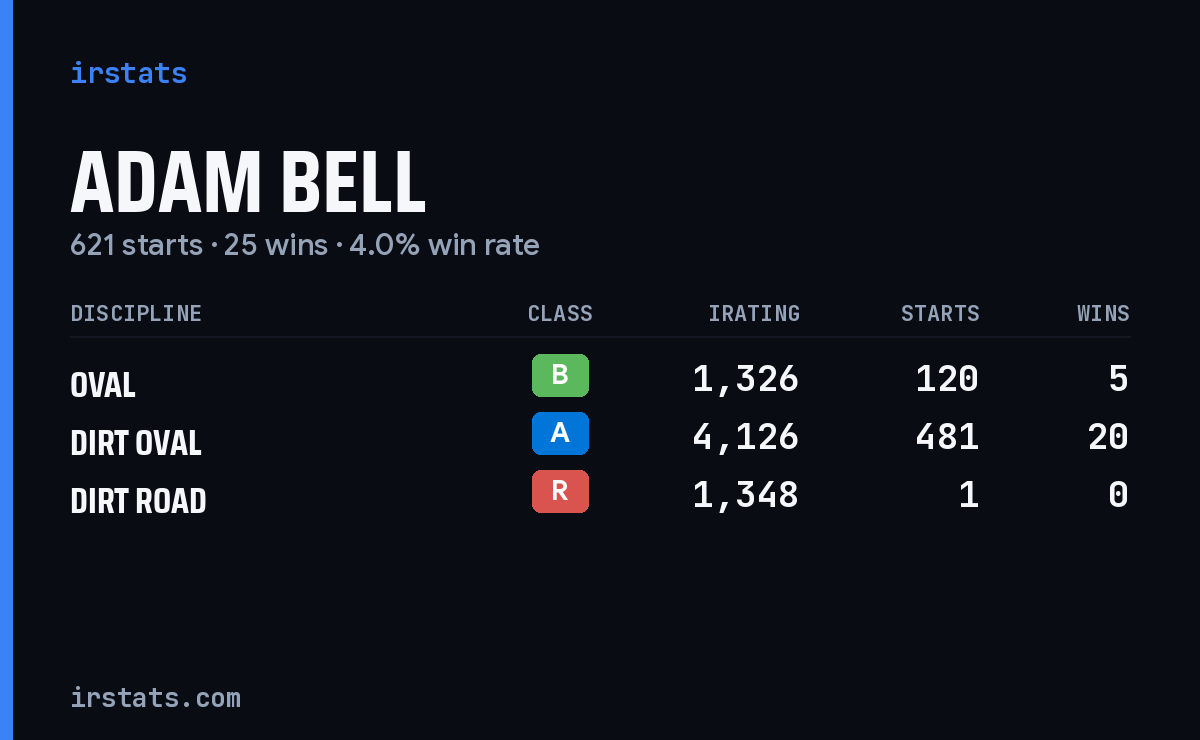Click the blue A class badge
Viewport: 1200px width, 740px height.
pos(560,434)
